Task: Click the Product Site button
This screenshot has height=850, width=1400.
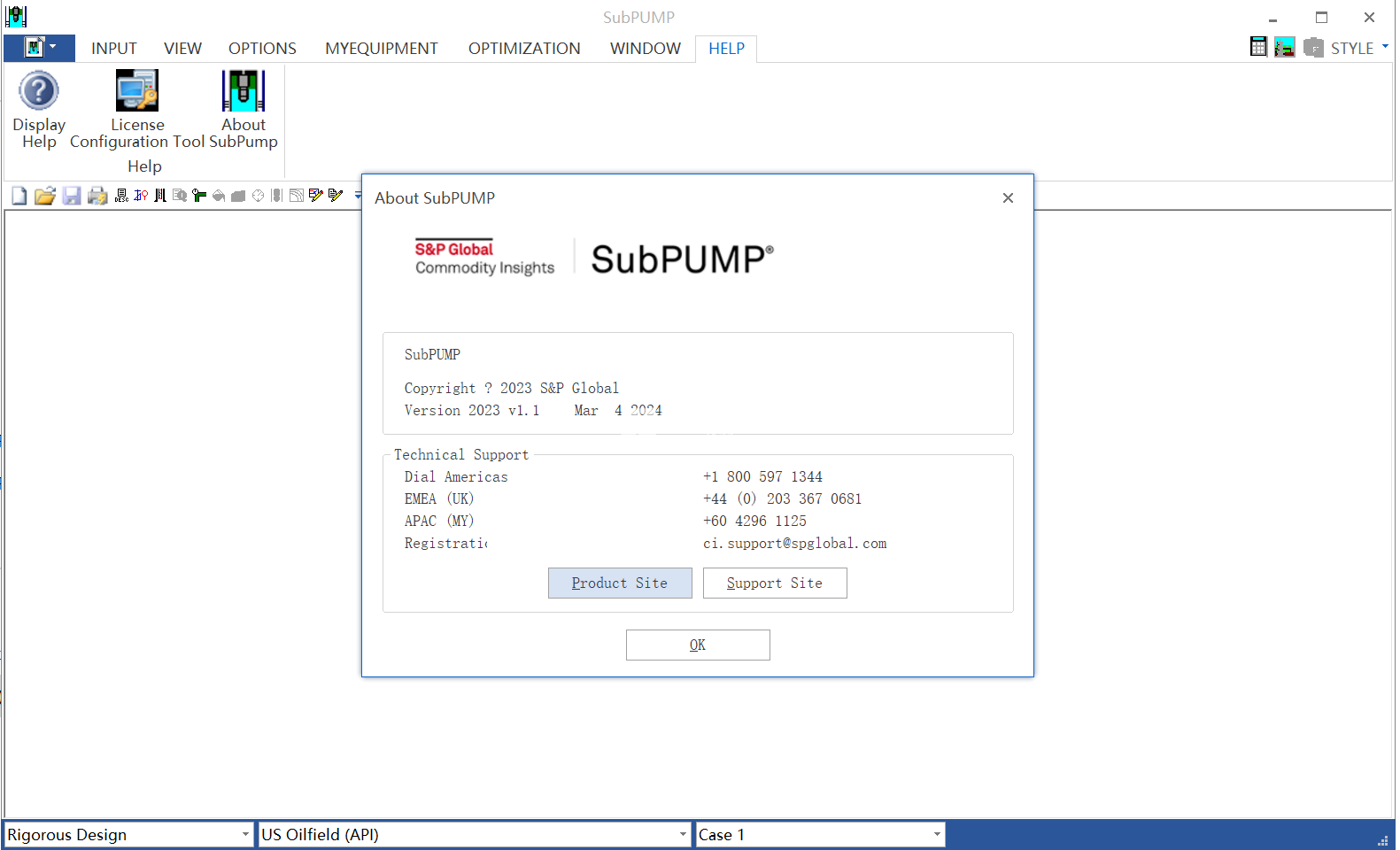Action: 620,583
